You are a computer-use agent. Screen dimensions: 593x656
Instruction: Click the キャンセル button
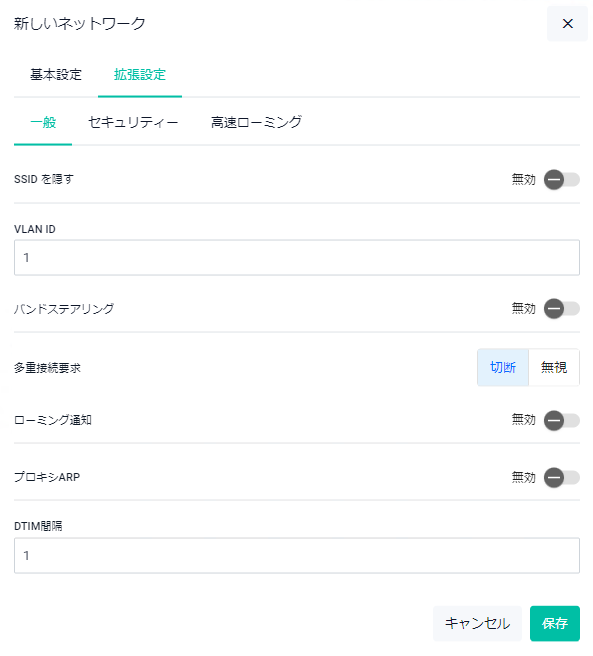477,623
